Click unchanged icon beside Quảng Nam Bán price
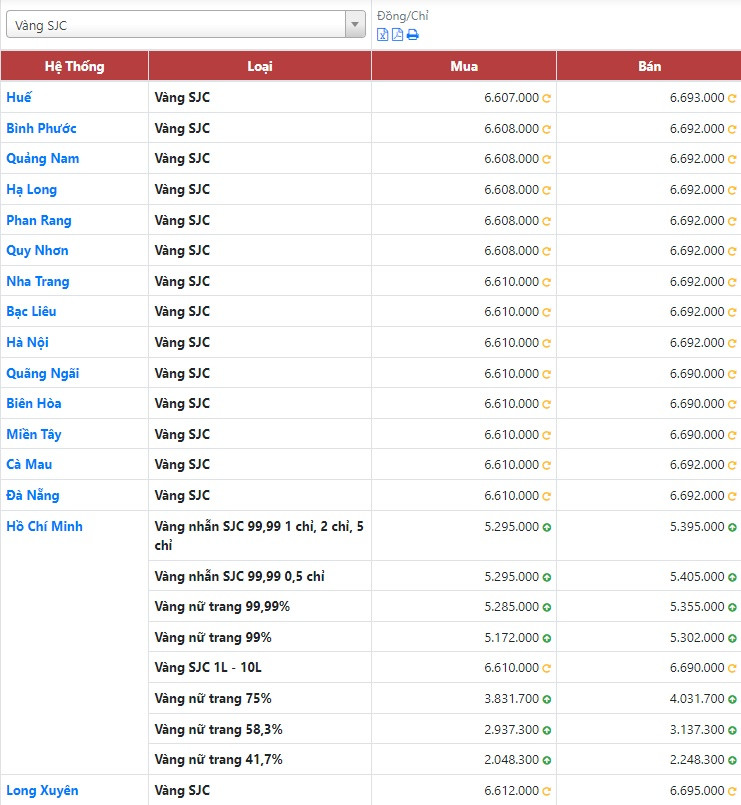 tap(732, 159)
